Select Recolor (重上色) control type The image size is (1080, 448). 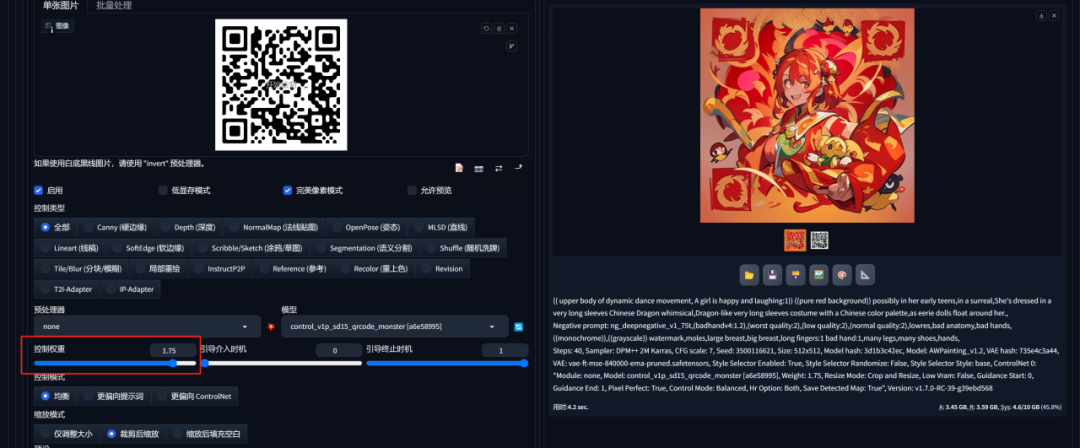coord(374,269)
